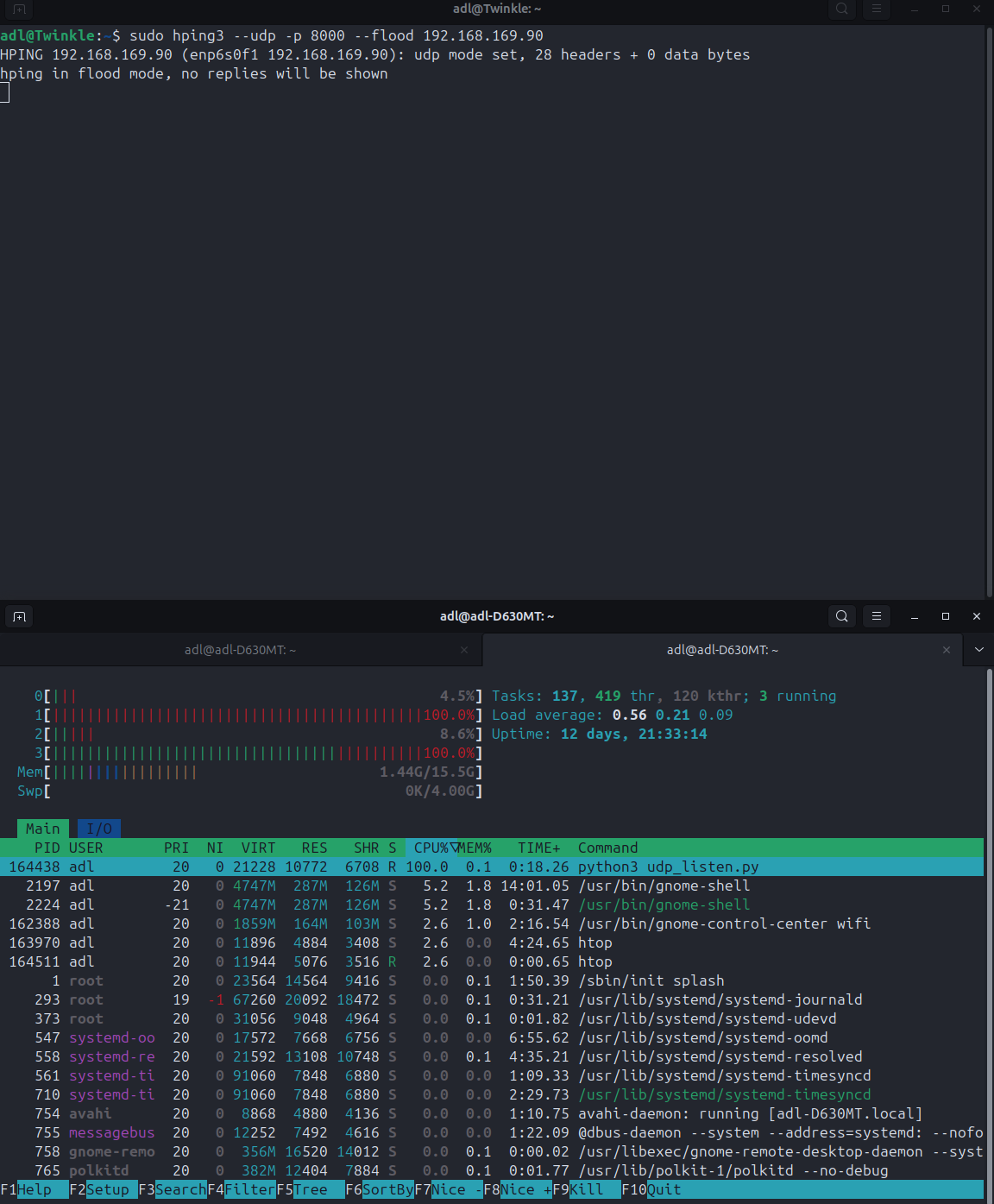Click the F5 Tree button in htop
Screen dimensions: 994x1204
pos(311,1189)
